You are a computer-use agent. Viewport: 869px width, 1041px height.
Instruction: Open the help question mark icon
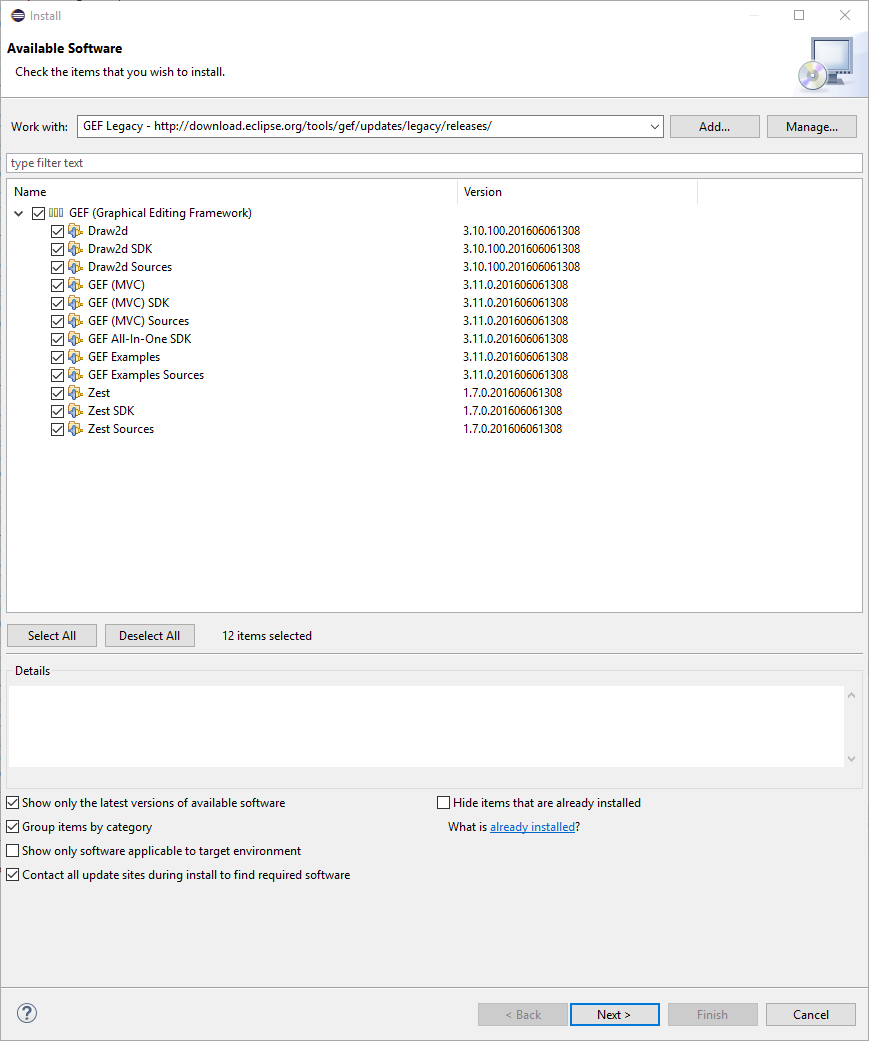[27, 1013]
